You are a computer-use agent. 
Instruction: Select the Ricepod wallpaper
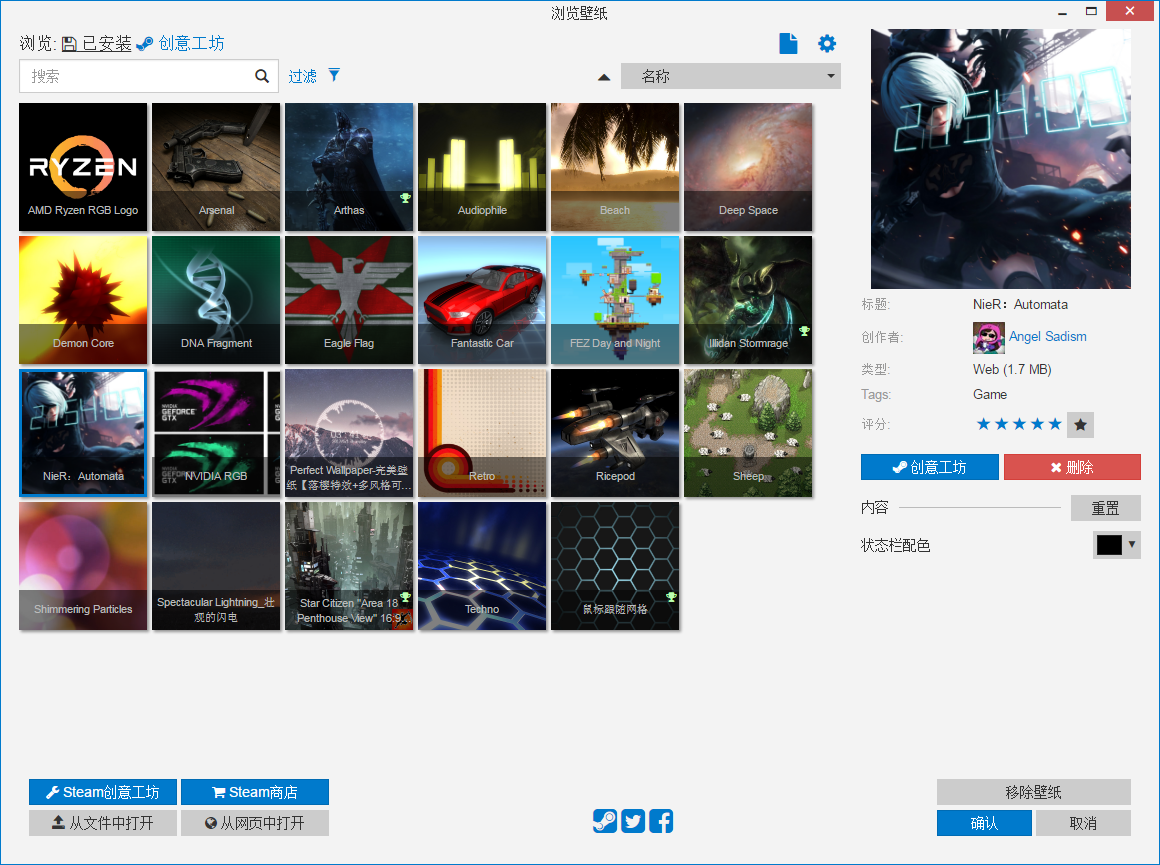pos(616,434)
